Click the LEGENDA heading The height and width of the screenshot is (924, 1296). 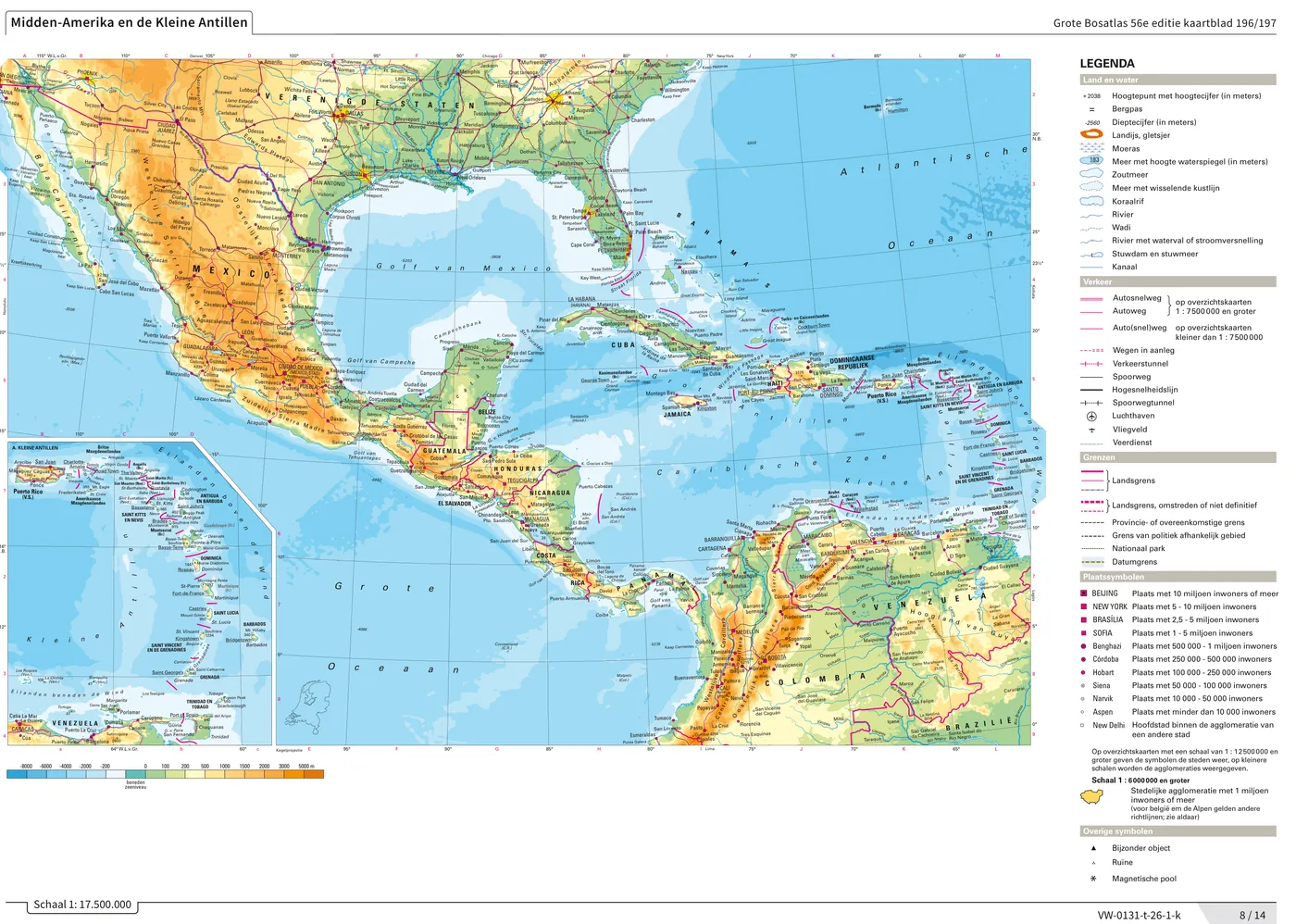click(1107, 64)
